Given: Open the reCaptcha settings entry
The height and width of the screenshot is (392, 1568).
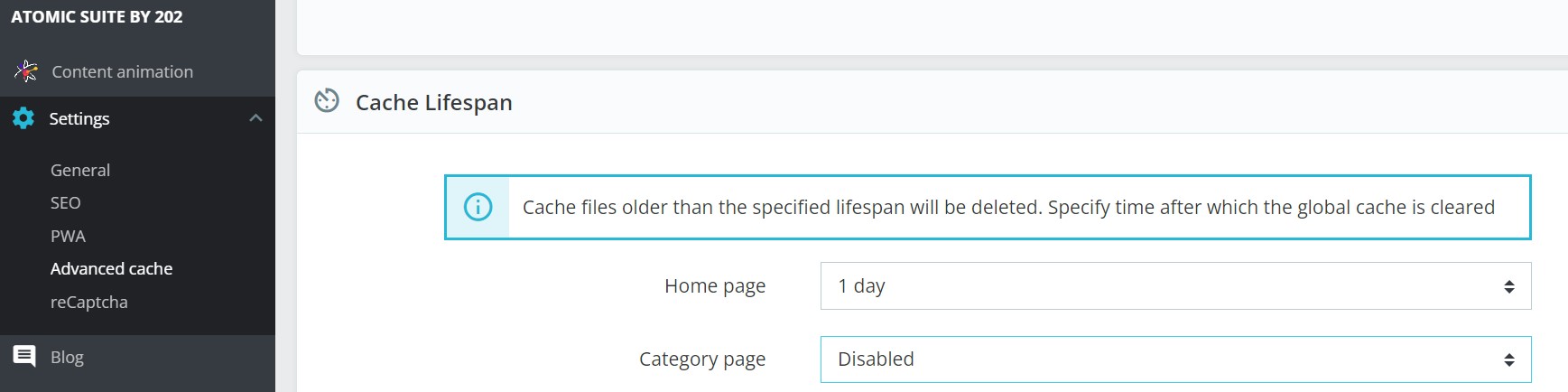Looking at the screenshot, I should [88, 302].
